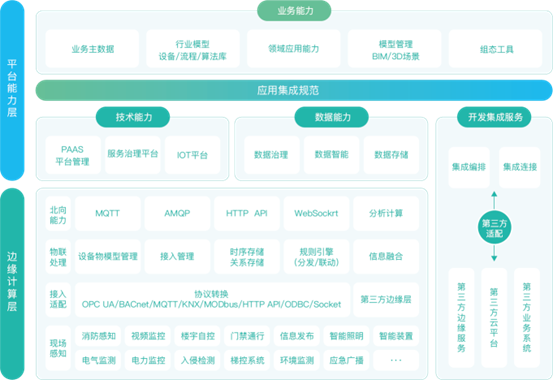
Task: Select the 接入适配 row label
Action: coord(58,300)
